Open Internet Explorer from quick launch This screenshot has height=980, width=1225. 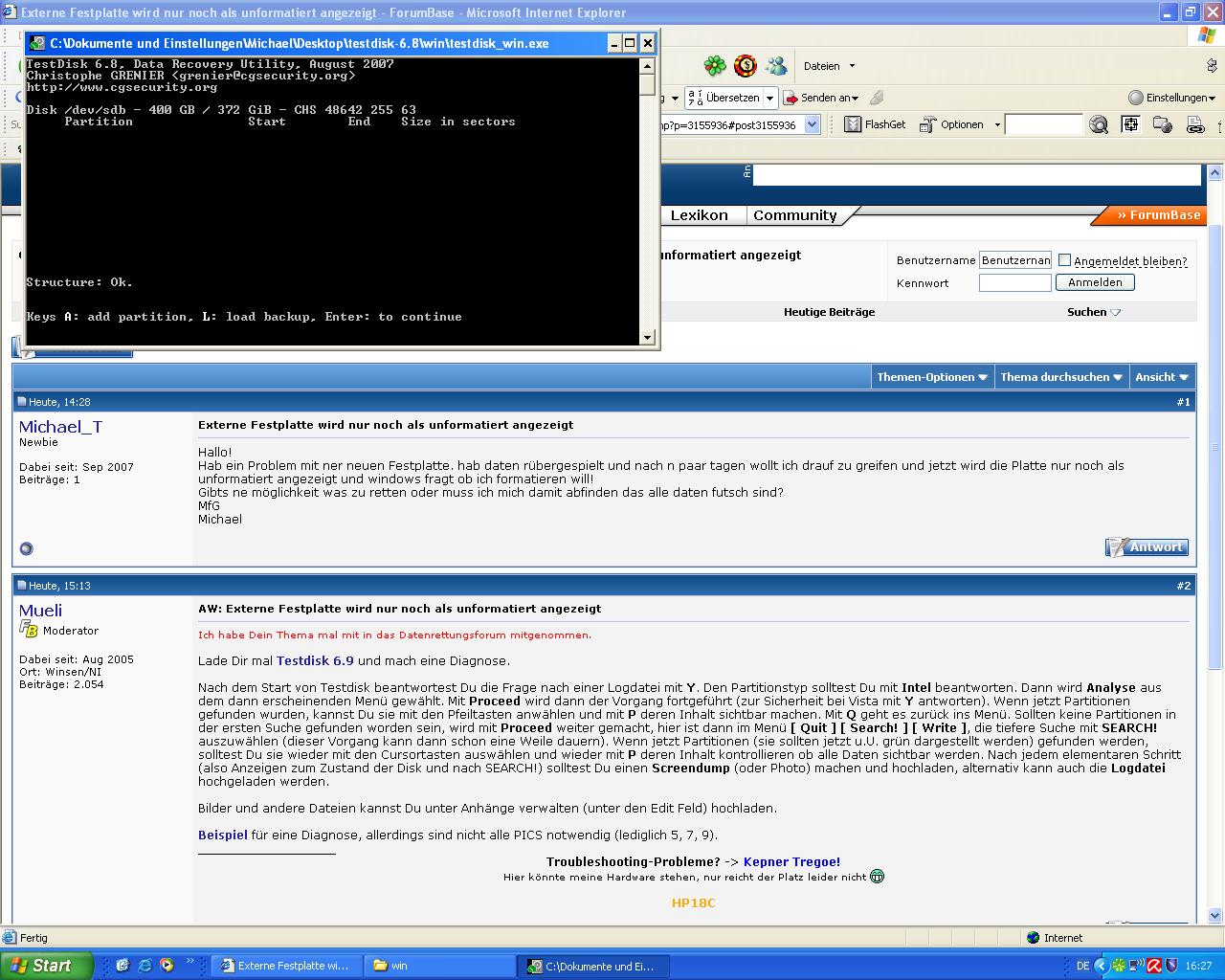point(145,966)
